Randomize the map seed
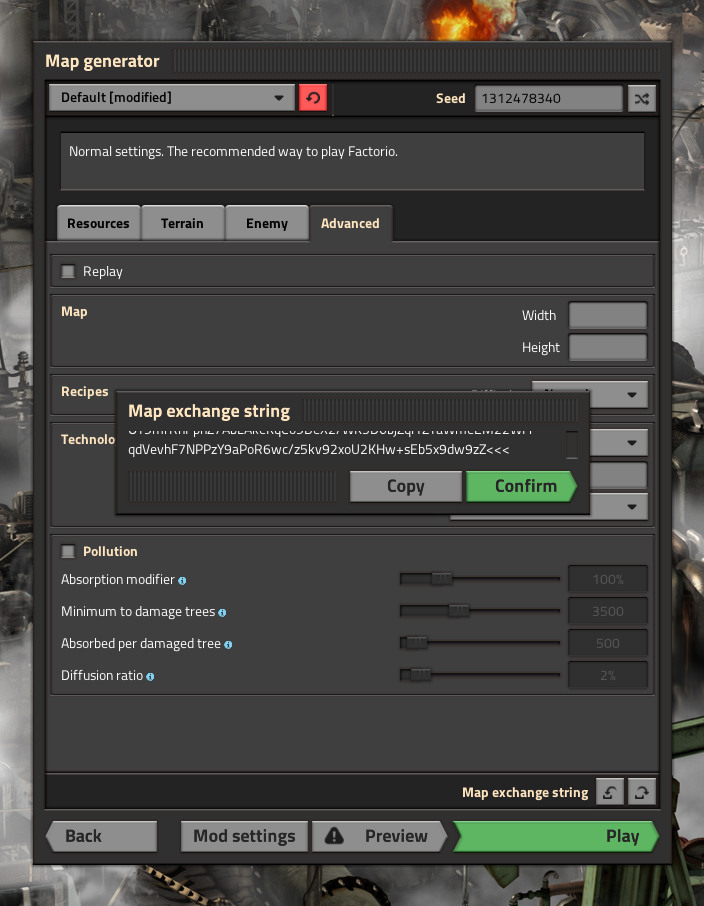 tap(642, 98)
